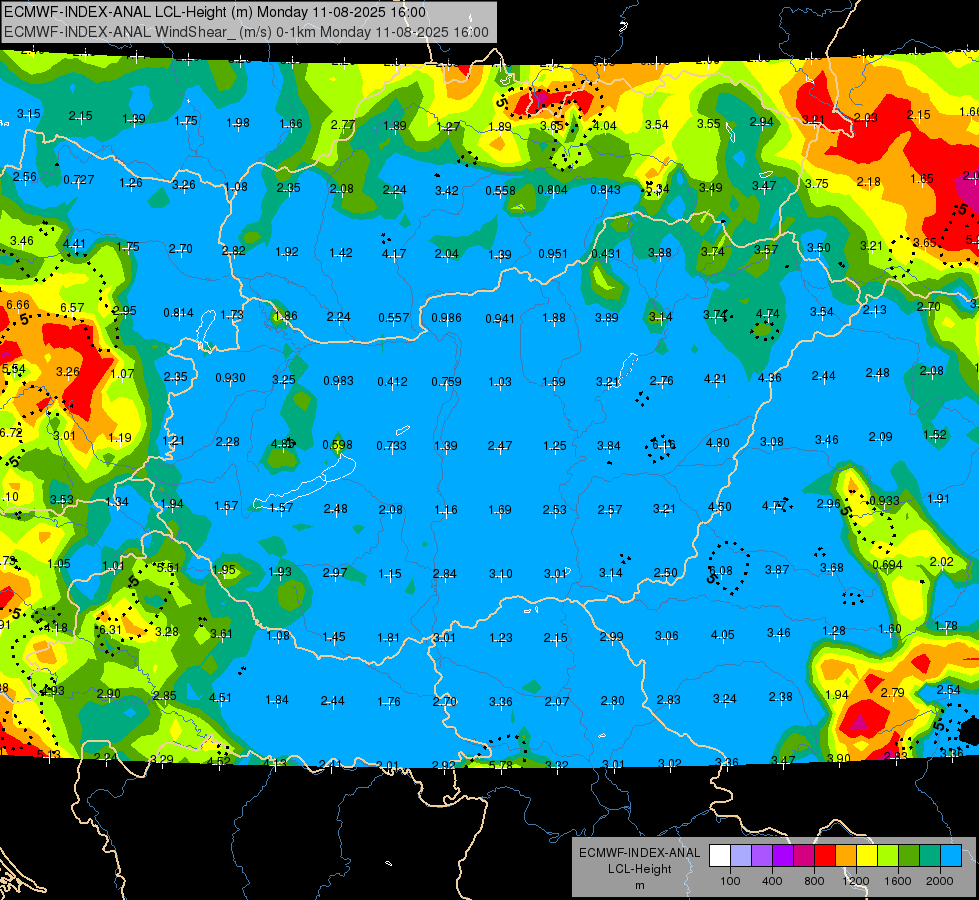Click the wind shear value 4.05
Viewport: 979px width, 900px height.
coord(722,635)
